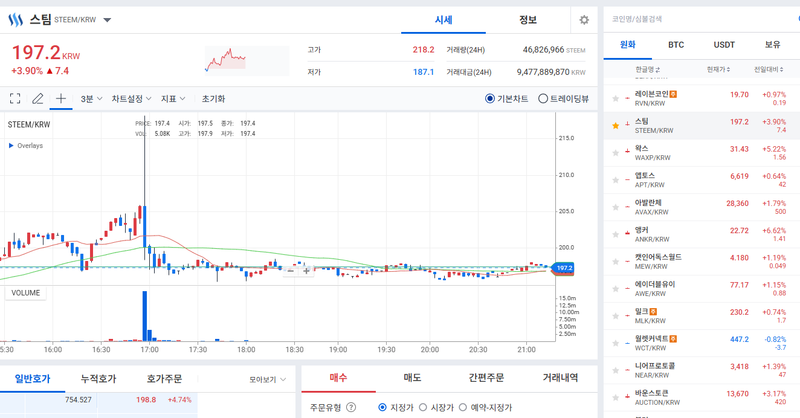The height and width of the screenshot is (418, 800).
Task: Select the 원화 market tab
Action: pyautogui.click(x=628, y=44)
